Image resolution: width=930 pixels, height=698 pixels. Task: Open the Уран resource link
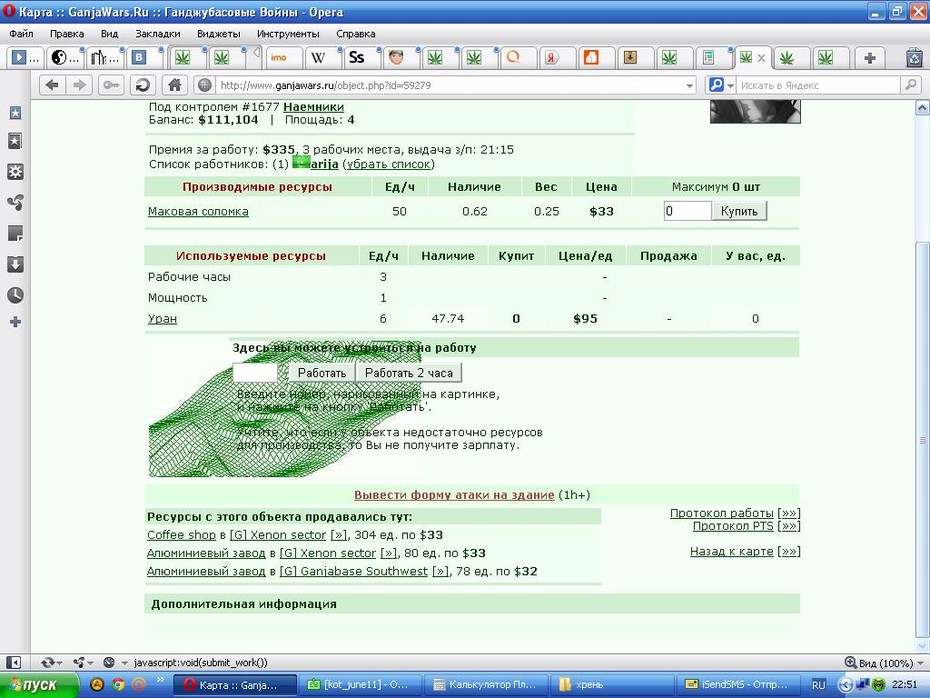click(163, 318)
